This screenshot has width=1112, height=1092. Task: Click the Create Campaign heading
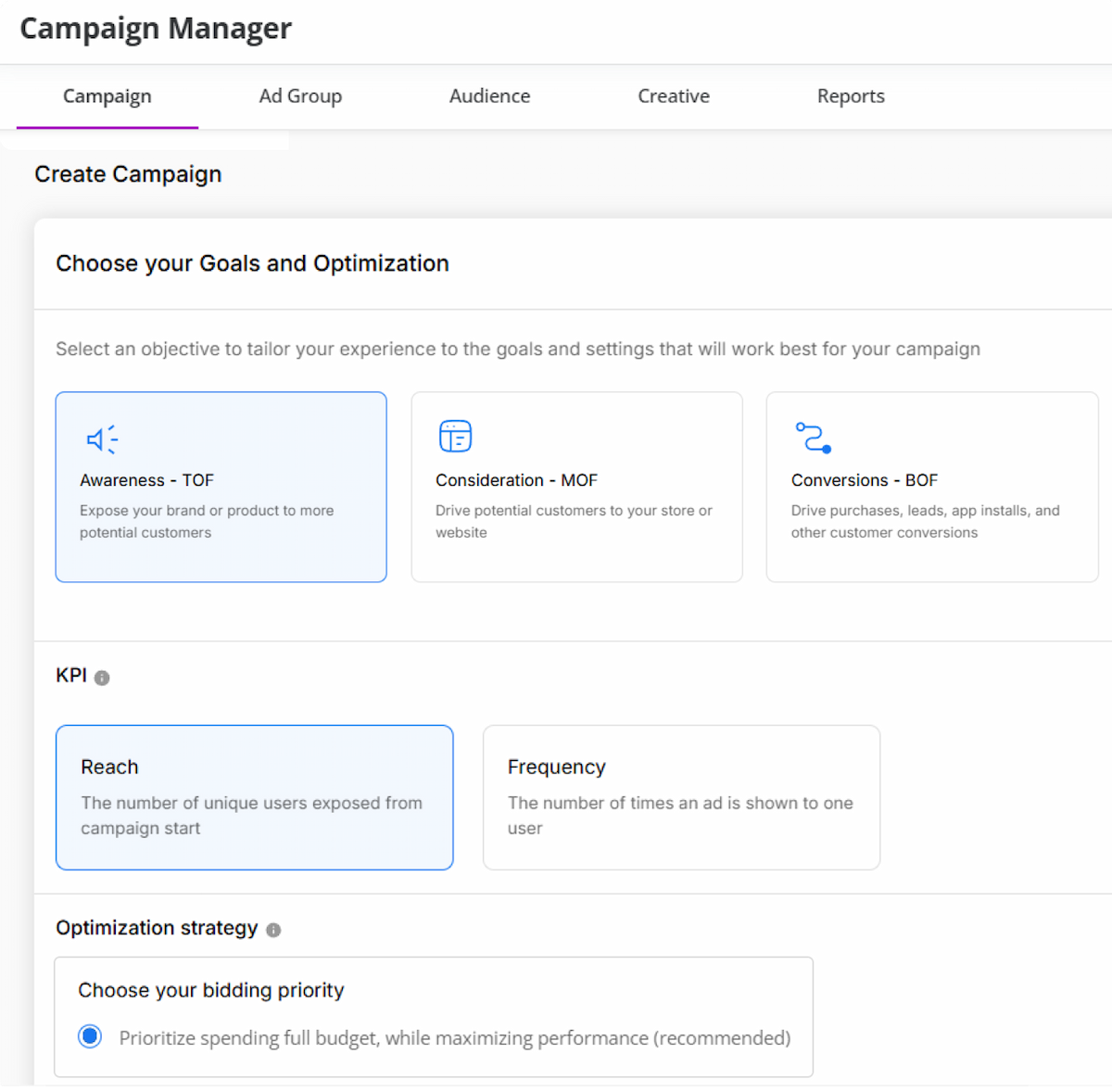[128, 174]
